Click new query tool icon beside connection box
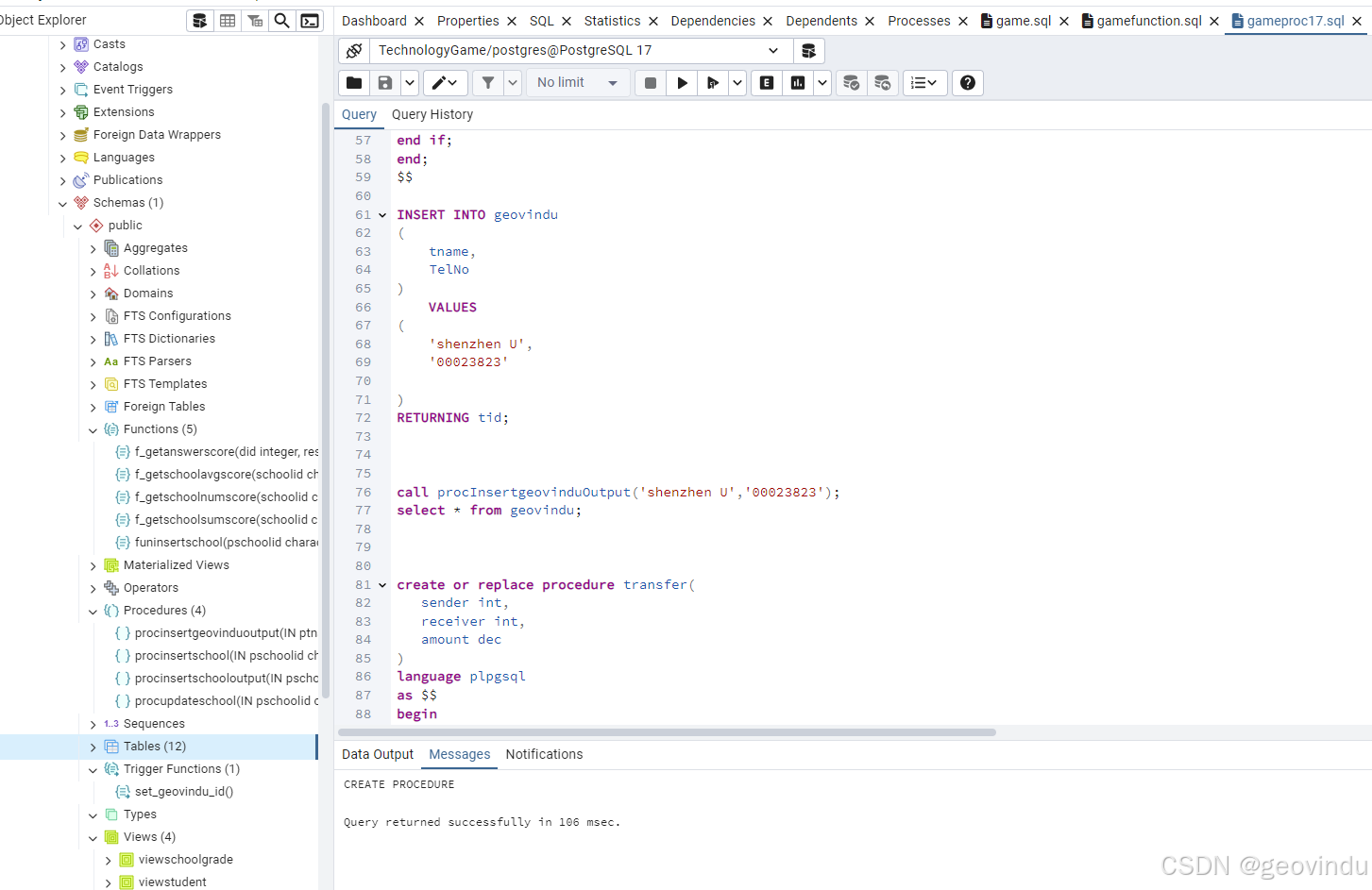 tap(808, 51)
